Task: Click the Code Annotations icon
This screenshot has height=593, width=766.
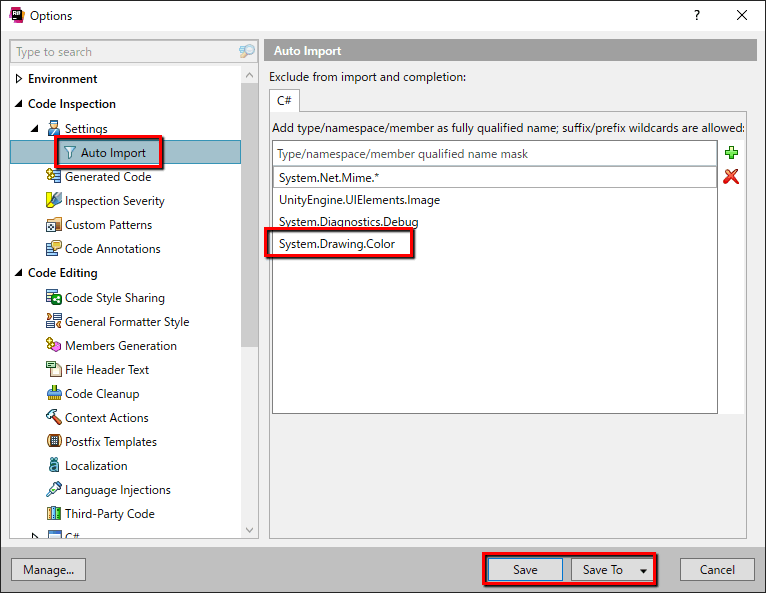Action: pos(53,248)
